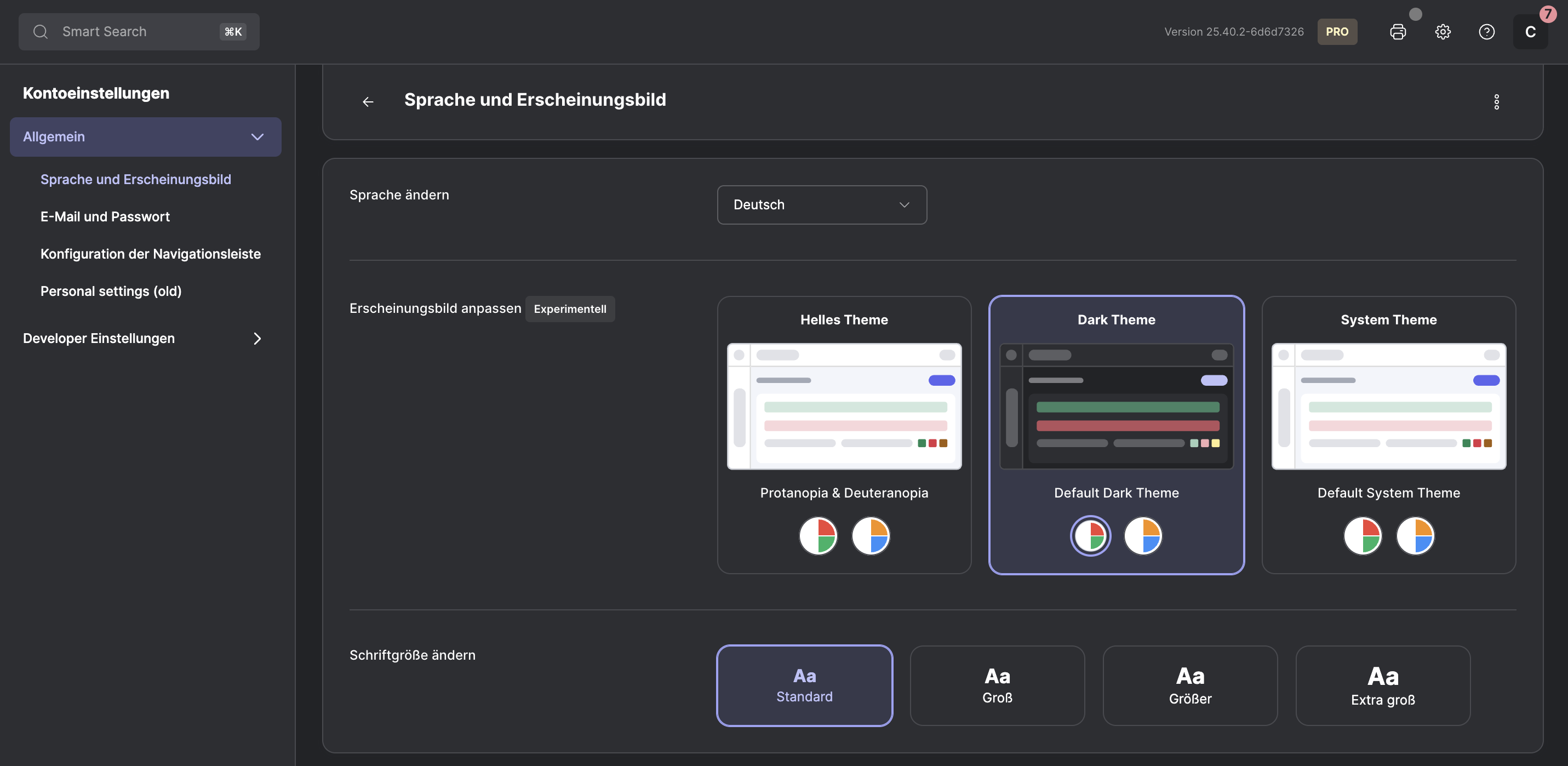Collapse the Allgemein section
1568x766 pixels.
(256, 136)
